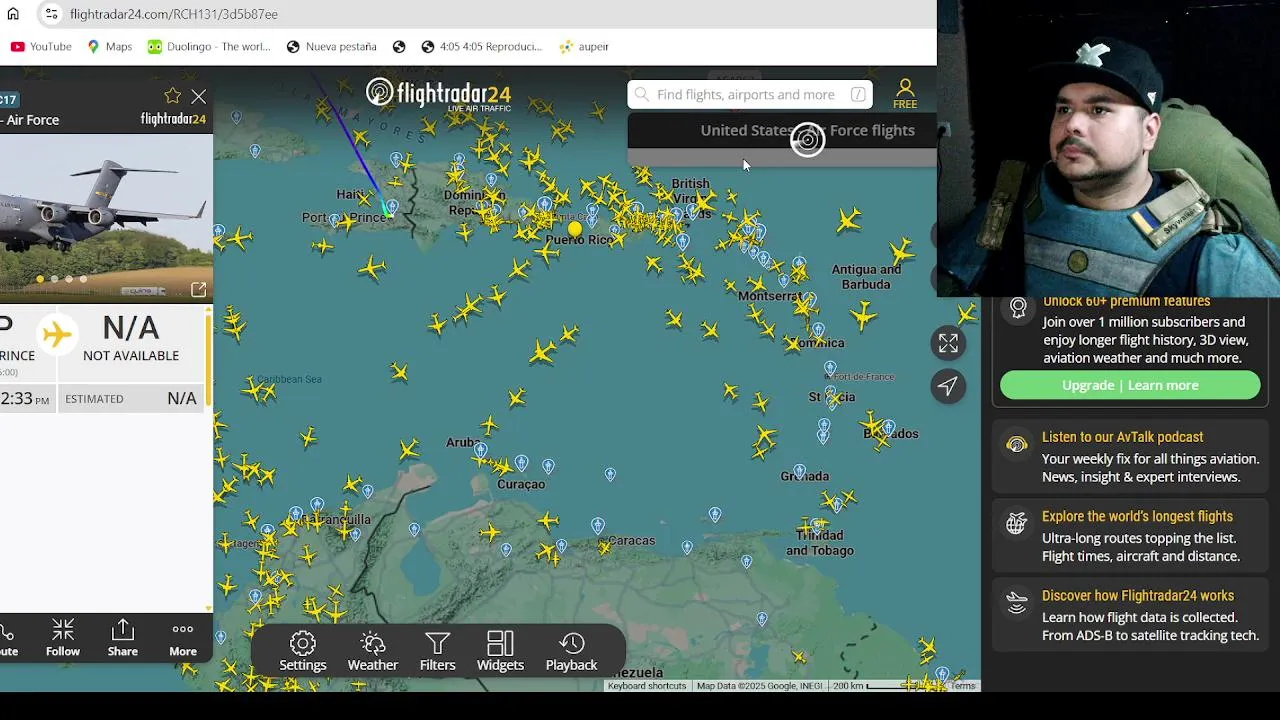Image resolution: width=1280 pixels, height=720 pixels.
Task: Star this flight as favorite
Action: coord(172,96)
